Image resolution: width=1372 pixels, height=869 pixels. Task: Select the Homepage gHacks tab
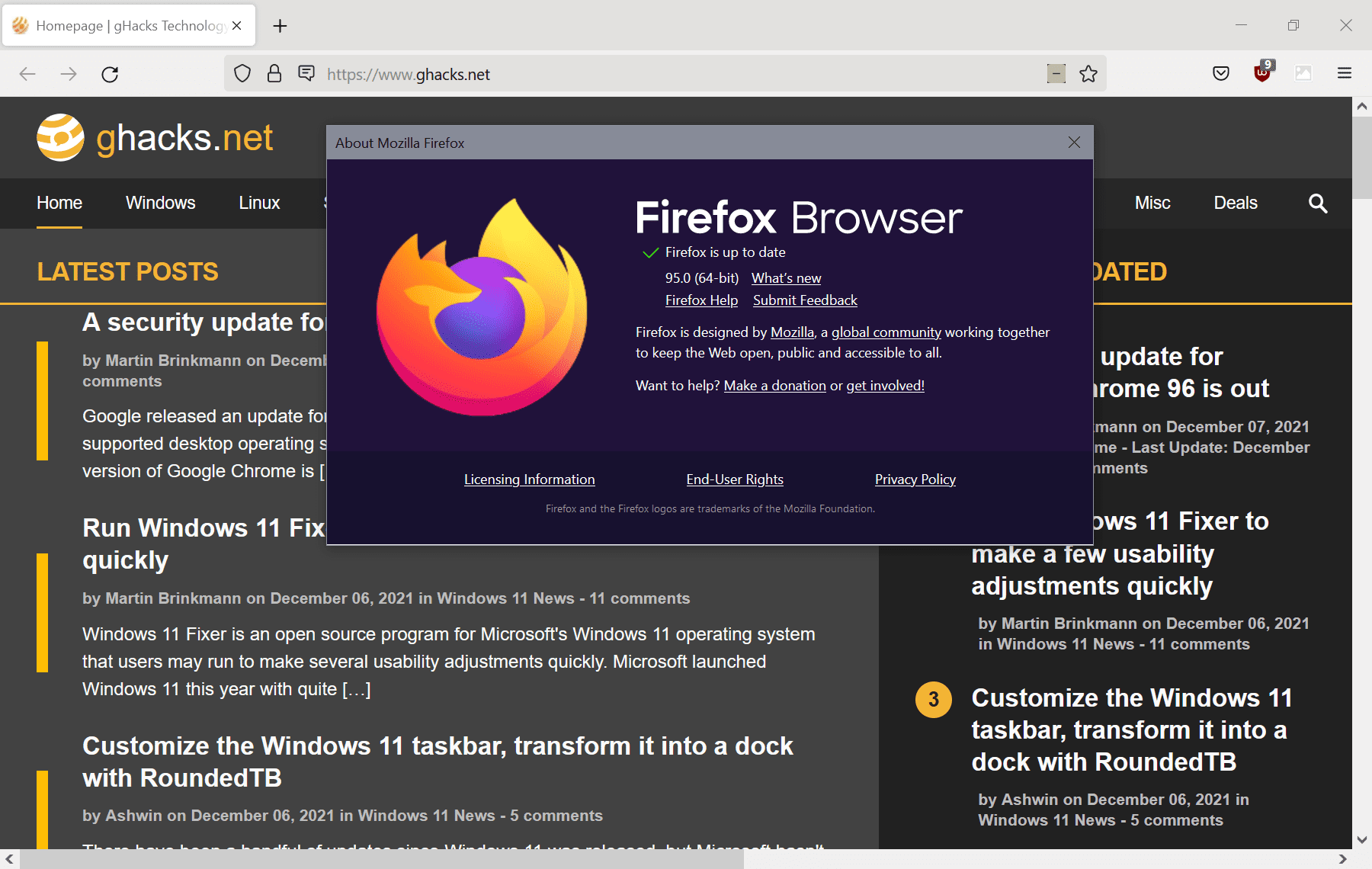[x=130, y=26]
